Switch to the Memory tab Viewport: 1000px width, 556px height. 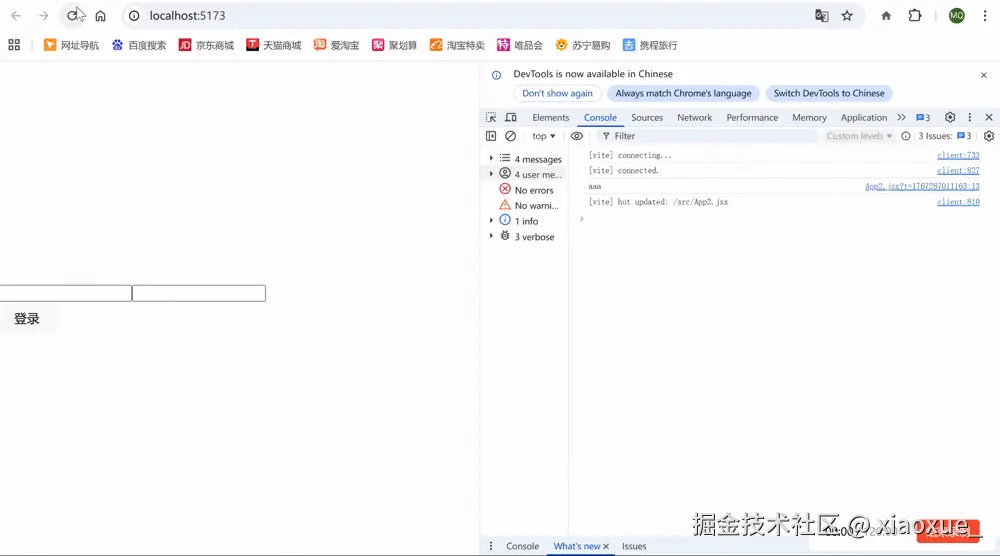(809, 117)
